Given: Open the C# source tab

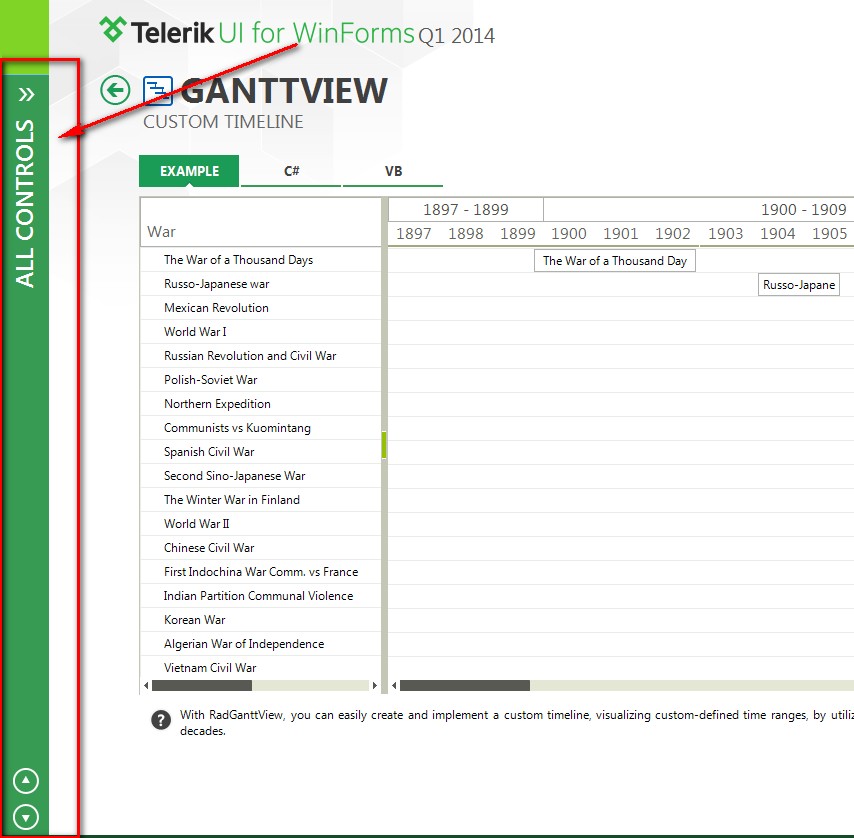Looking at the screenshot, I should tap(291, 171).
